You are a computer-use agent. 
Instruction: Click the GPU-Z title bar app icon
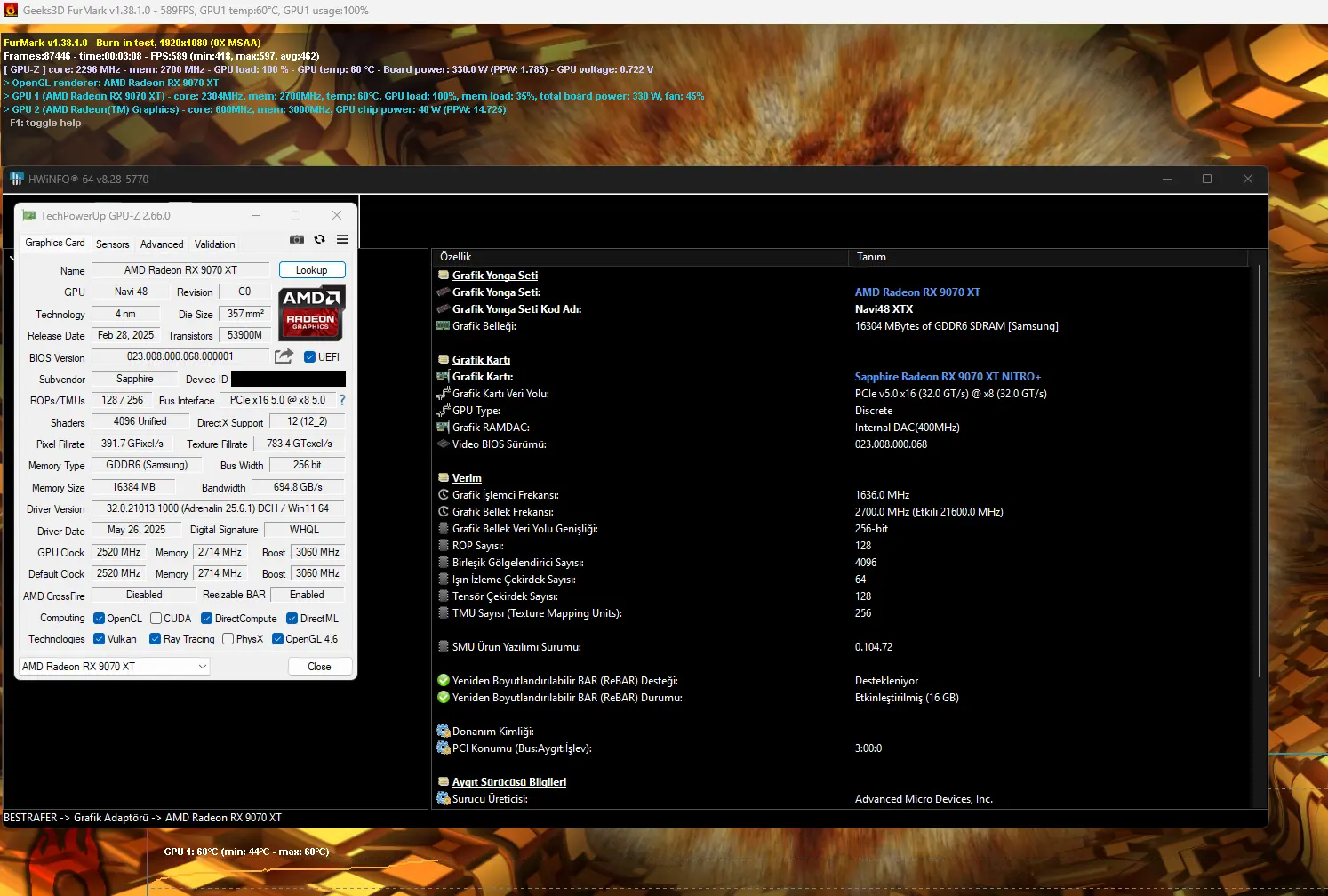pyautogui.click(x=29, y=215)
